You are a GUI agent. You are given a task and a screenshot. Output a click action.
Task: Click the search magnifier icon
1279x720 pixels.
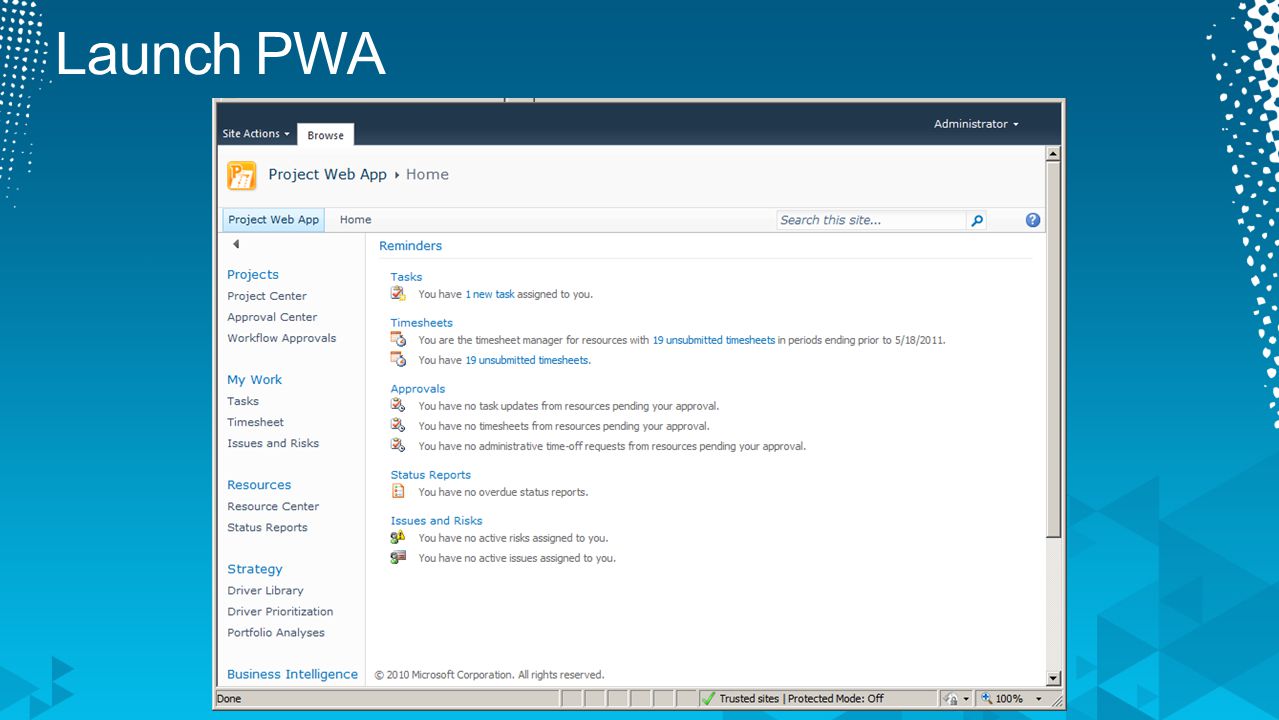[977, 221]
